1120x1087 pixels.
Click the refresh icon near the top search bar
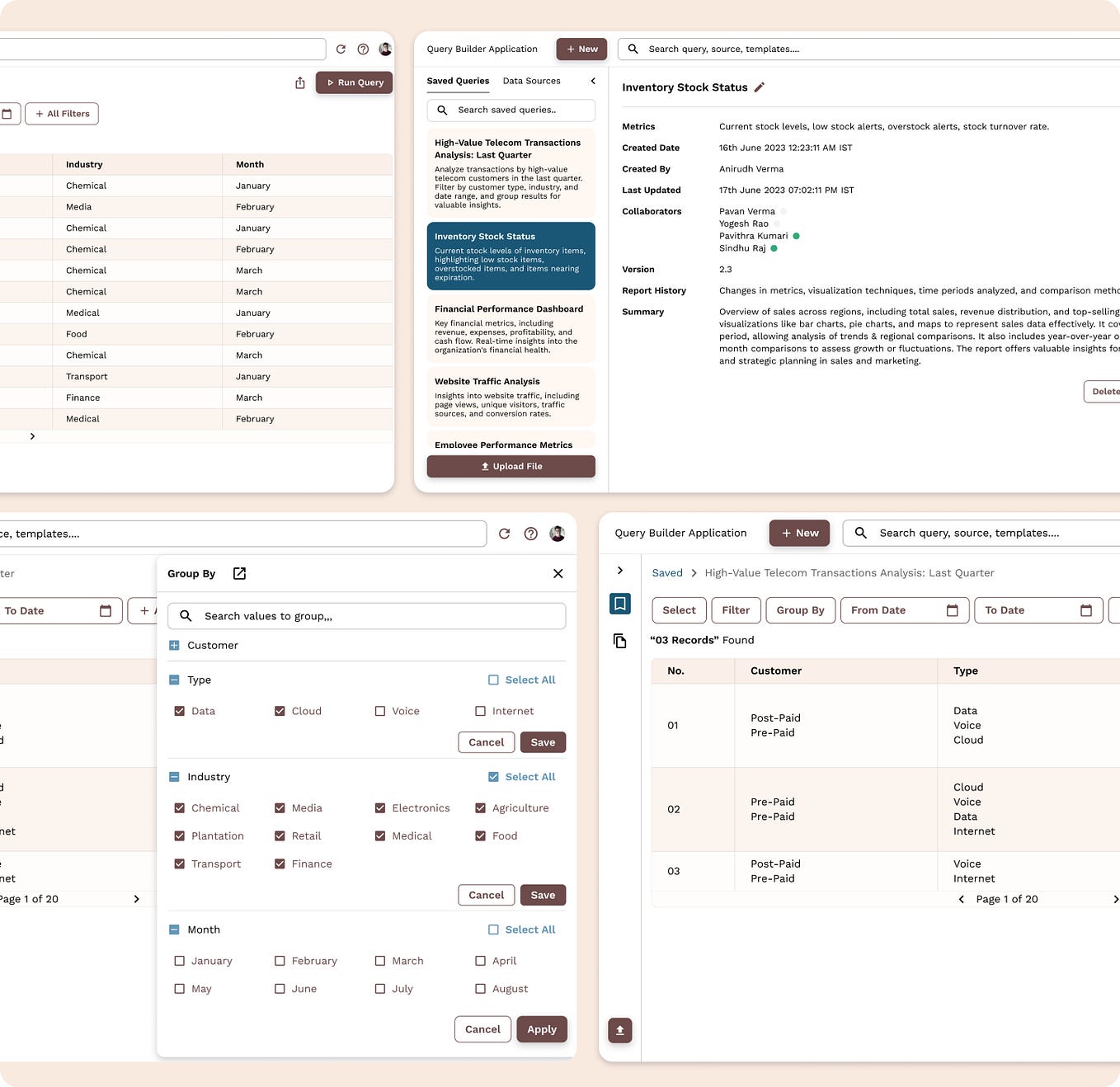(x=341, y=49)
